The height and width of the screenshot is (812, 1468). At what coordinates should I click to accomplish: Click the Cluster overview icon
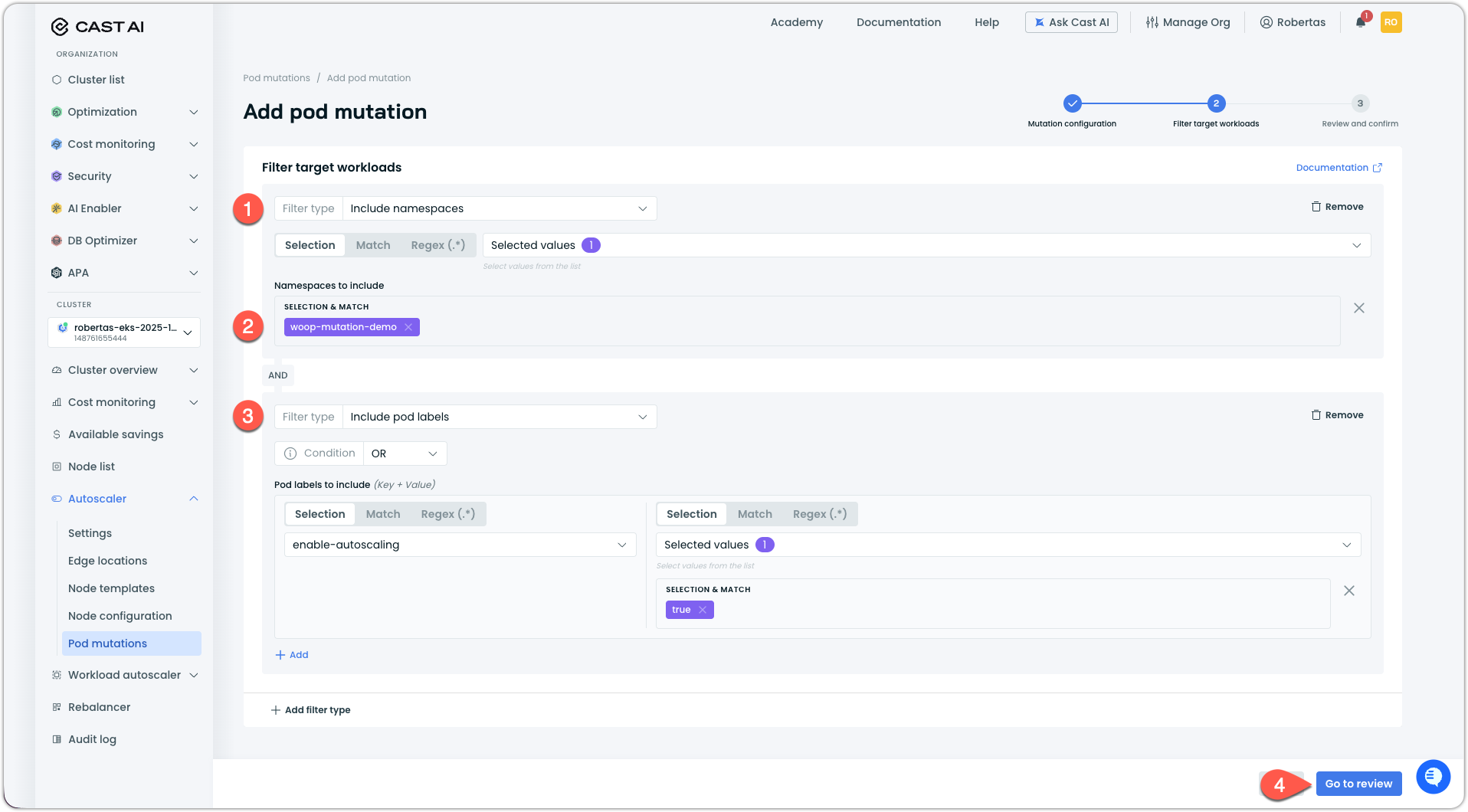point(57,370)
